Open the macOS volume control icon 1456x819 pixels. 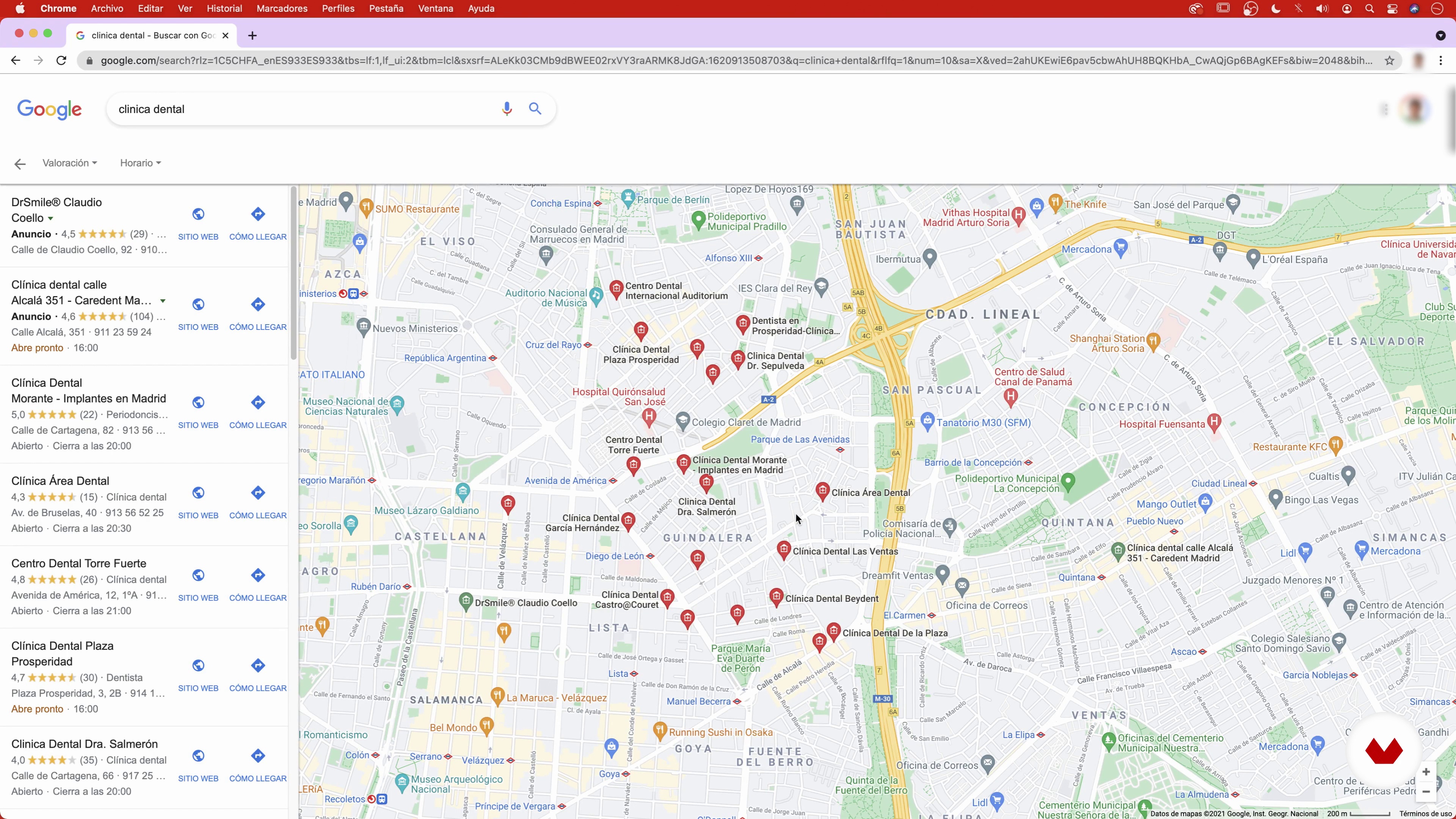(1322, 8)
